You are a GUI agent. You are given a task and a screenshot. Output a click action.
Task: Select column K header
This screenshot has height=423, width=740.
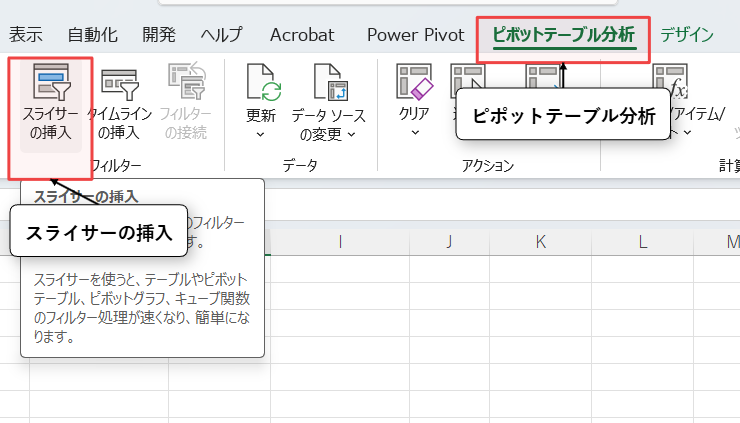point(540,241)
